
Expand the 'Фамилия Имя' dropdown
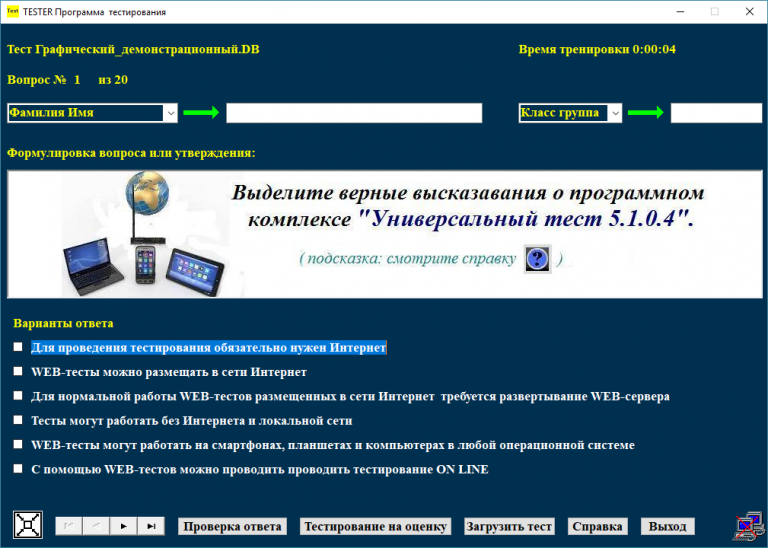[x=170, y=113]
